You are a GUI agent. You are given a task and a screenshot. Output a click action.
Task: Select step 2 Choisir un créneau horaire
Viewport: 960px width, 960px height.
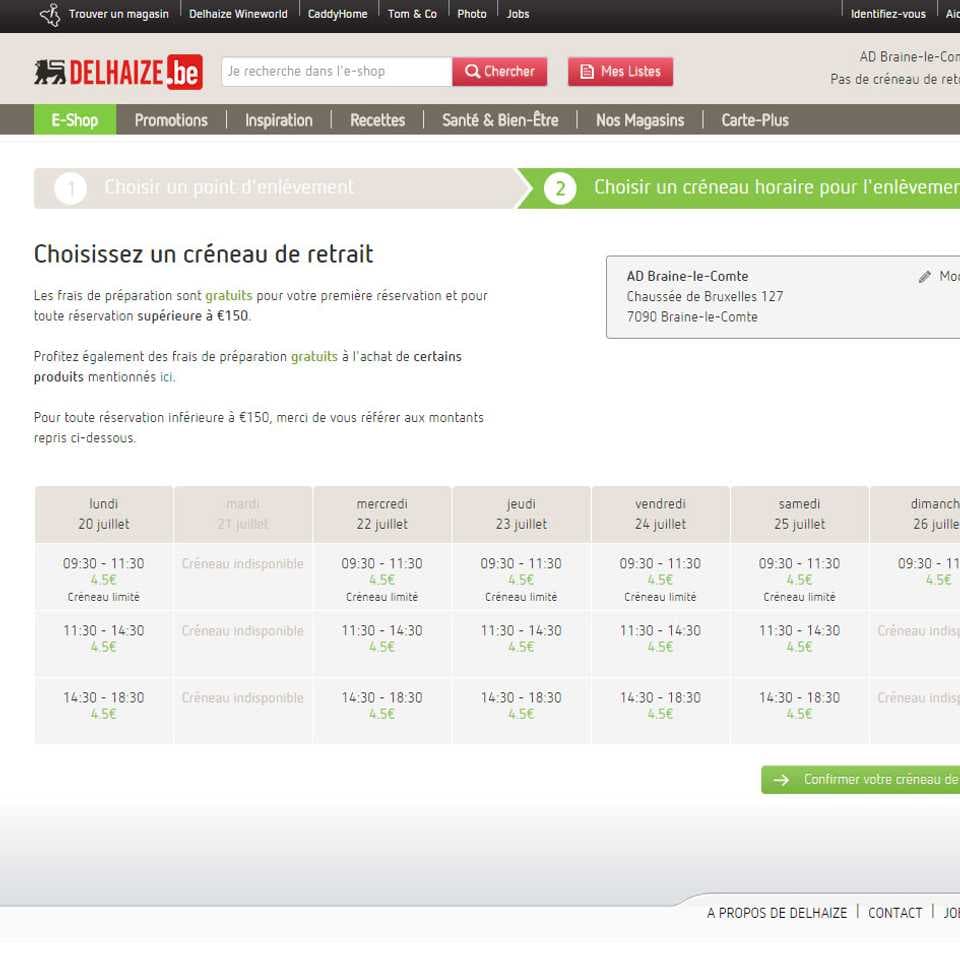(x=741, y=188)
